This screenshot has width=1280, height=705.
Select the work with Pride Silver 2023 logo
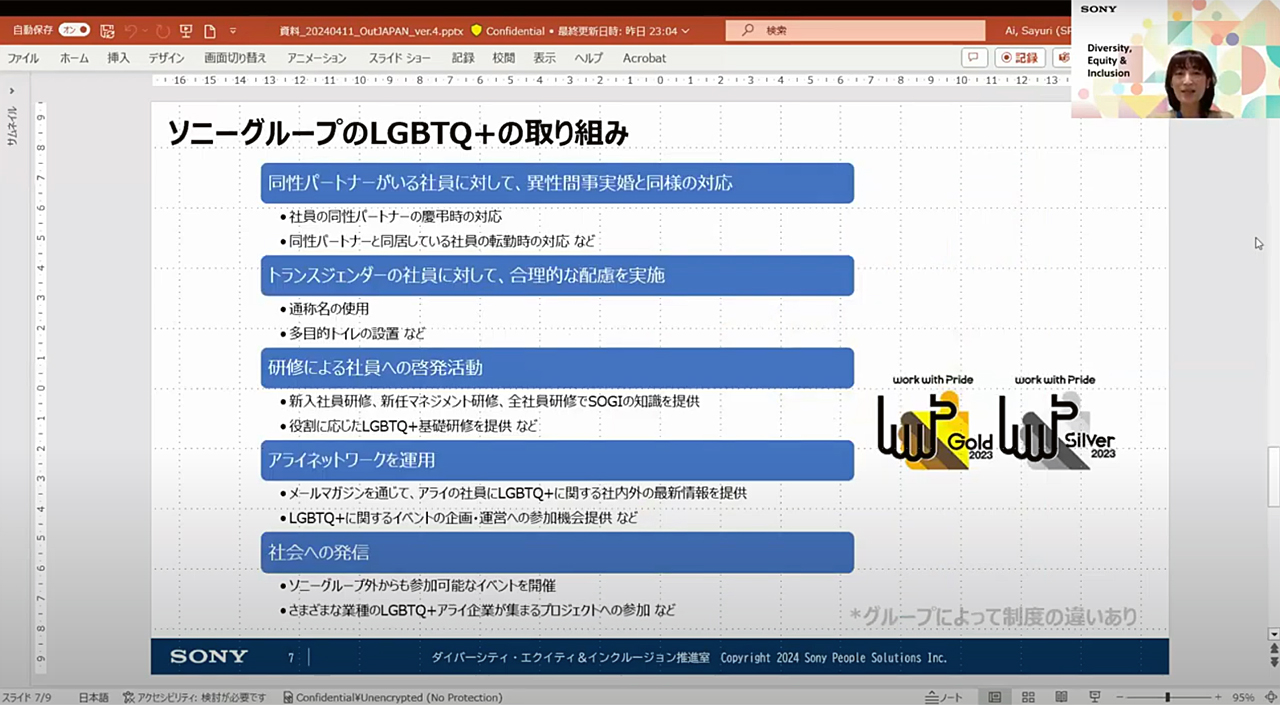point(1058,422)
